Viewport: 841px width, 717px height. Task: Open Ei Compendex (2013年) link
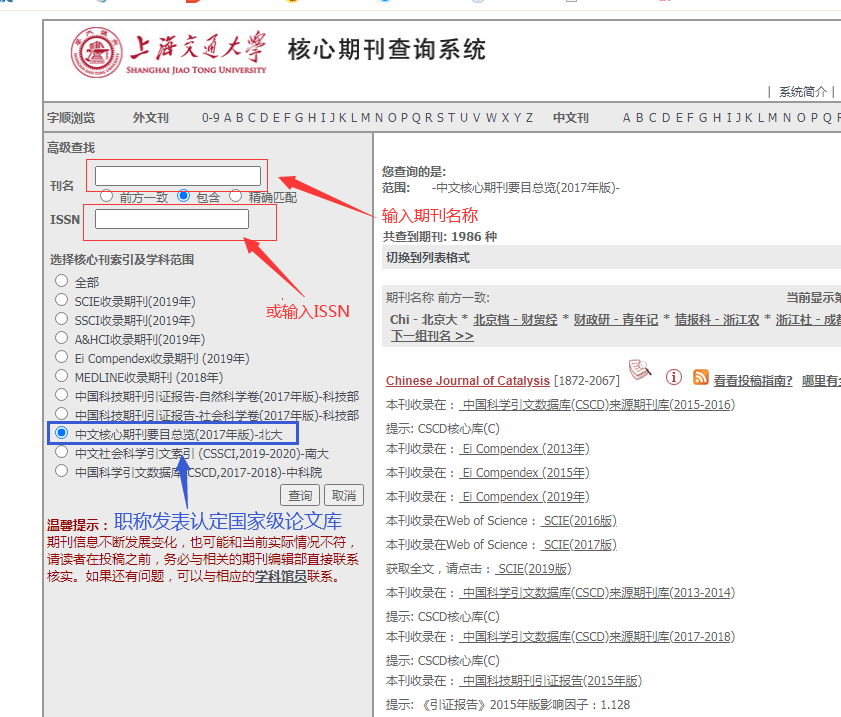coord(526,449)
